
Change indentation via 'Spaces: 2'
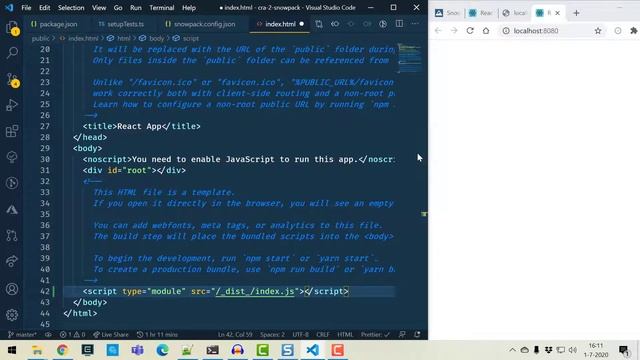point(272,335)
